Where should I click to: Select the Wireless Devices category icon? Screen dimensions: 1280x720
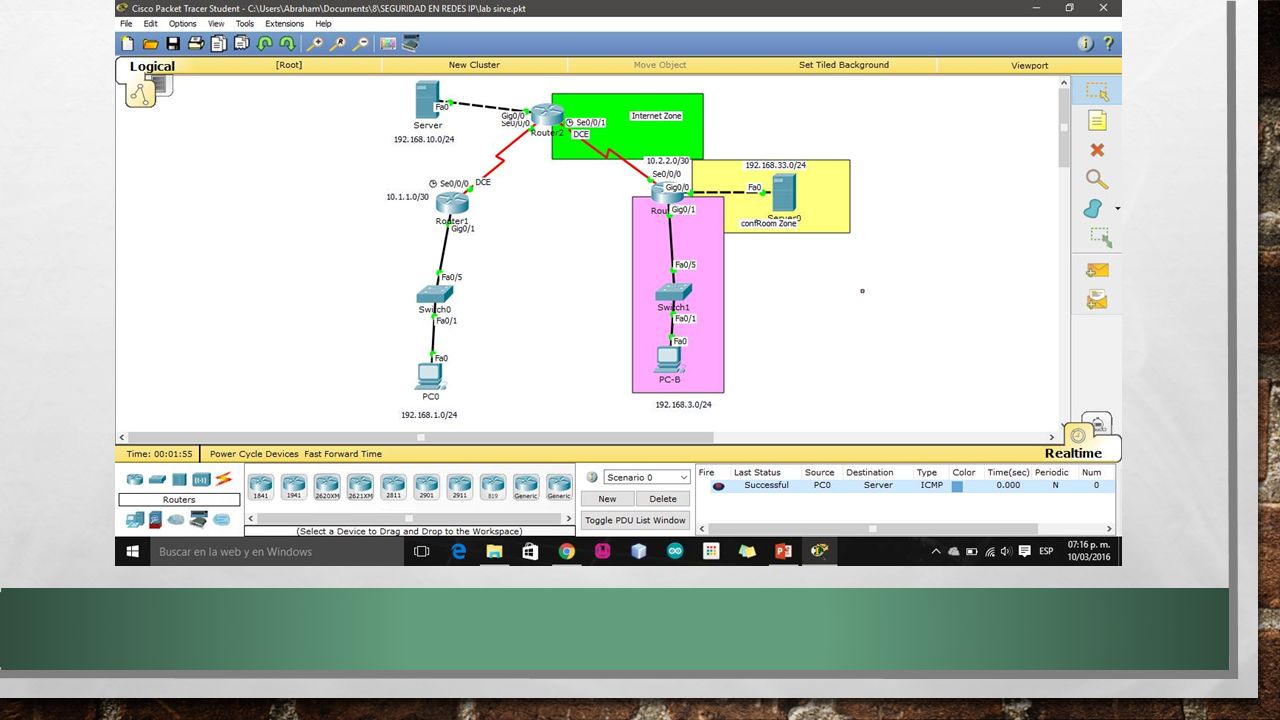201,479
